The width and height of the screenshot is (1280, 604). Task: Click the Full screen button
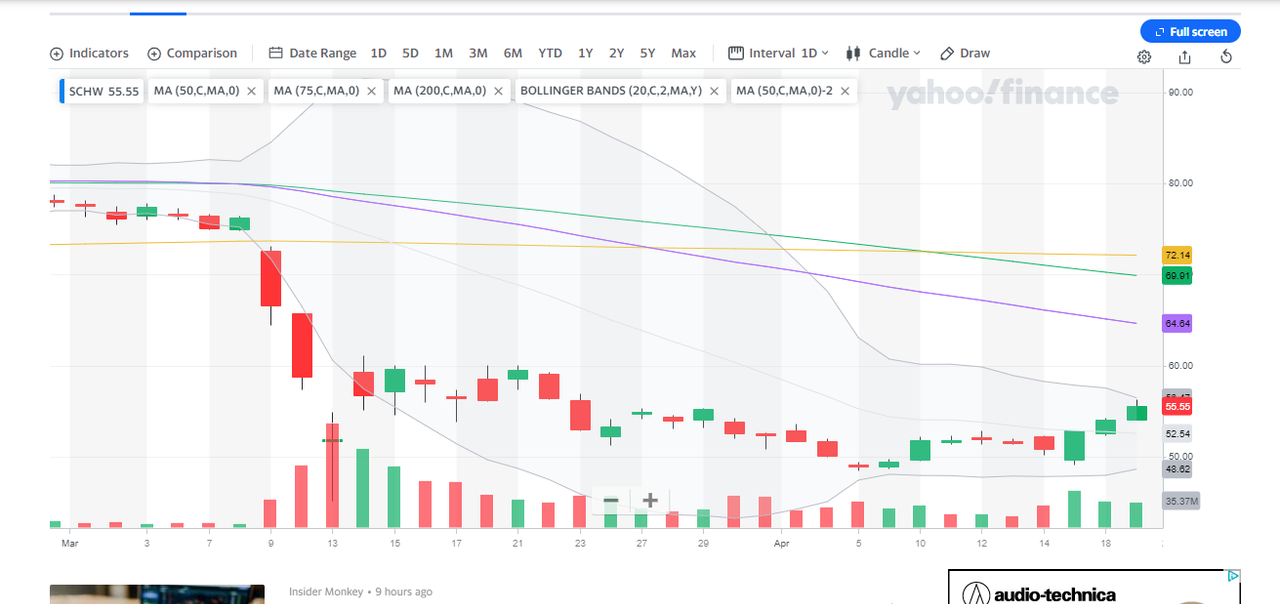[1190, 31]
